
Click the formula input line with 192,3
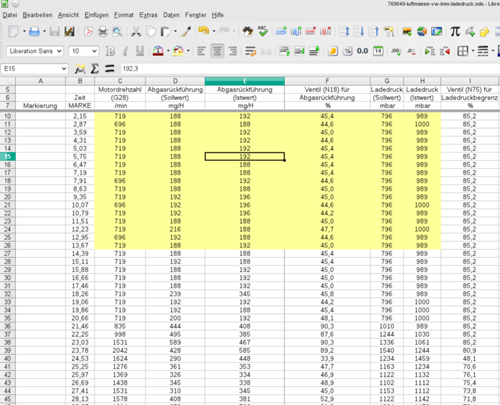point(310,69)
